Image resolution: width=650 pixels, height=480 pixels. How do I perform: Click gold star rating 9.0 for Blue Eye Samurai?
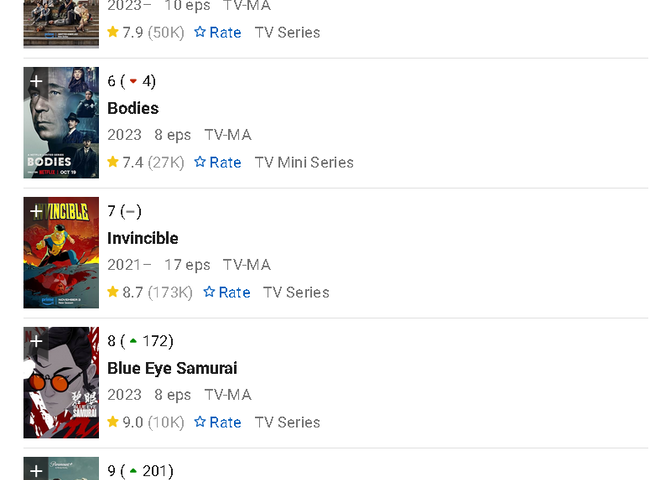tap(113, 422)
